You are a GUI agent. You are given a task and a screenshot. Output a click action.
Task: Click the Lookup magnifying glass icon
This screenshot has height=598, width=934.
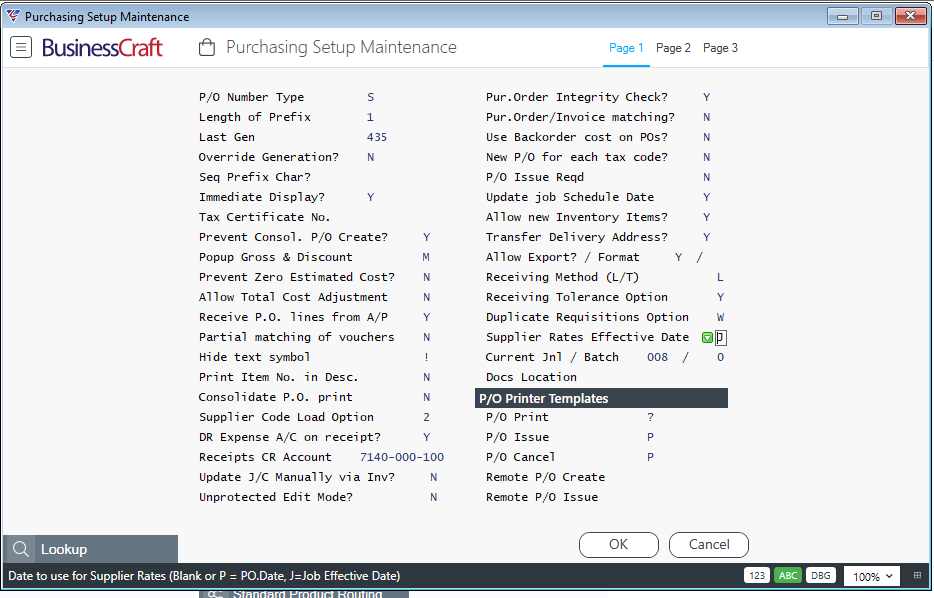[x=21, y=549]
